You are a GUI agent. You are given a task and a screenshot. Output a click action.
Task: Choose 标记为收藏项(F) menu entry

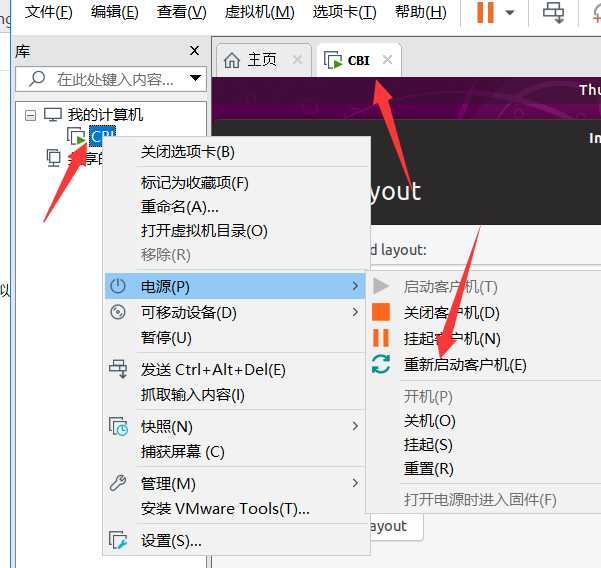237,183
